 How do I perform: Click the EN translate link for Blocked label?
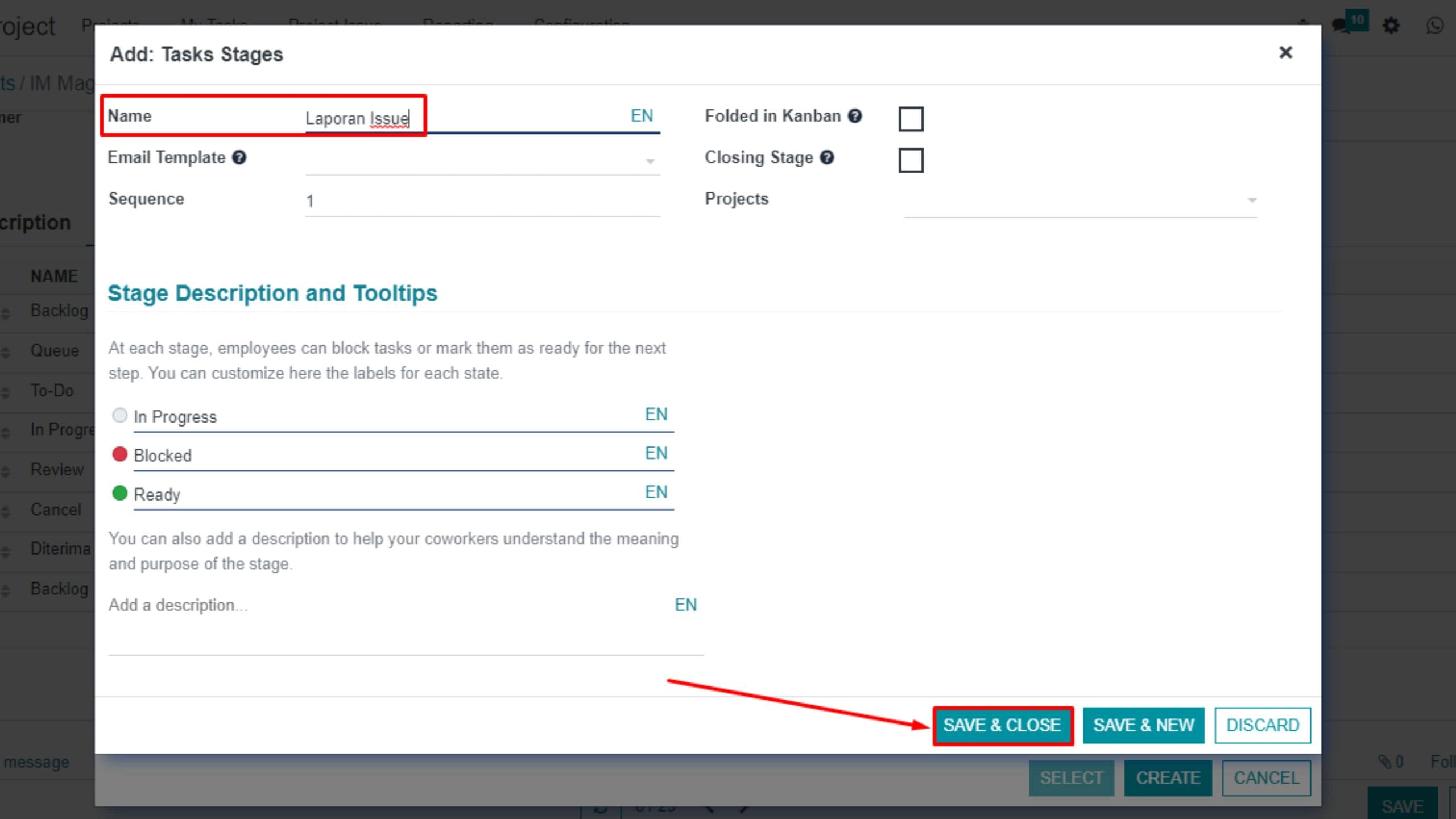pos(656,453)
